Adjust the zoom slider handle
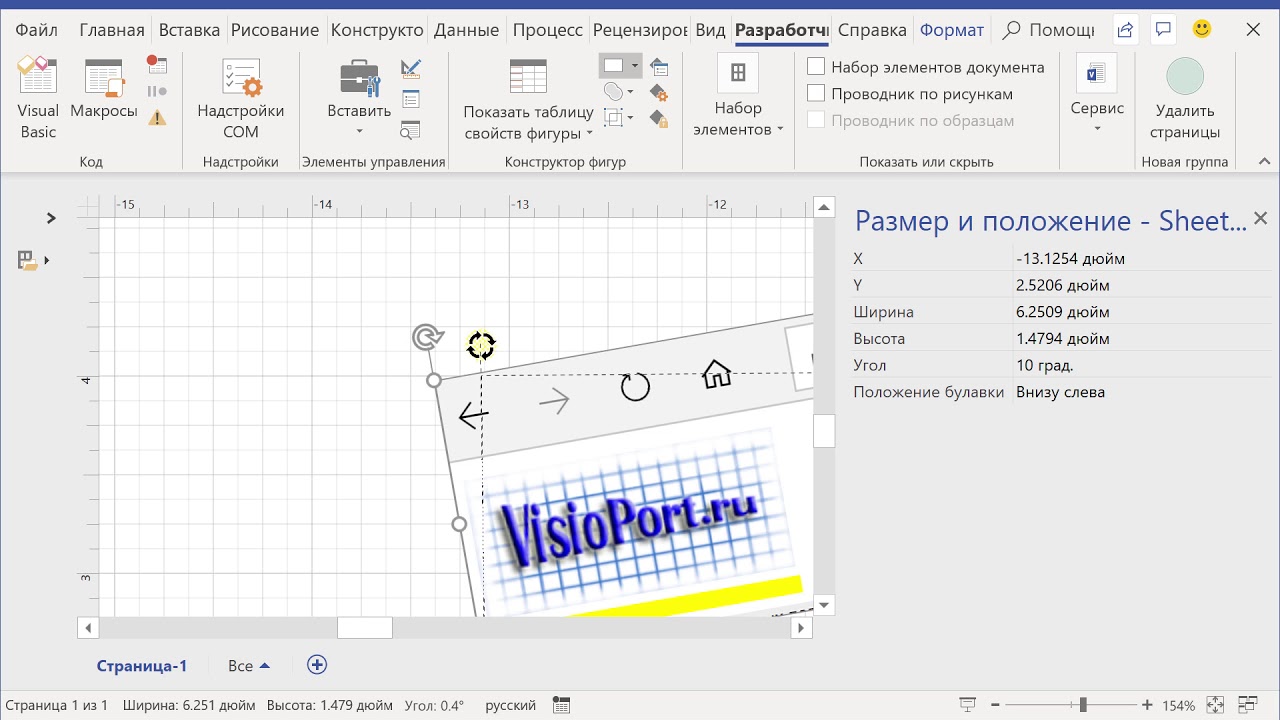Screen dimensions: 1280x720 pos(1082,705)
